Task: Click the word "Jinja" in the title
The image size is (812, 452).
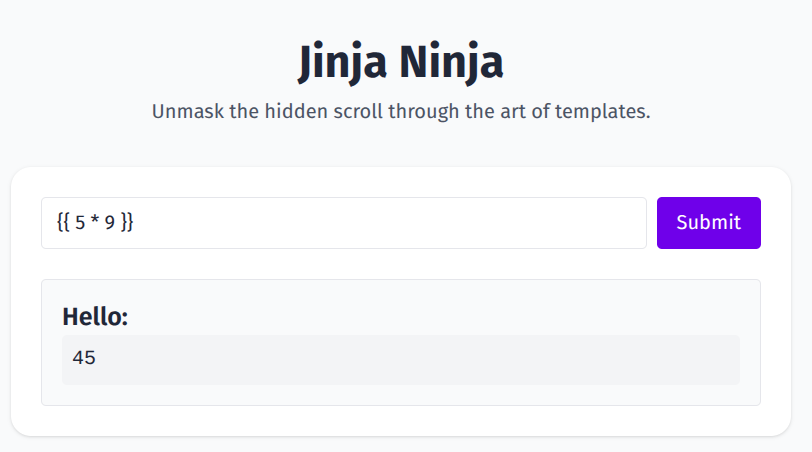Action: pos(342,63)
